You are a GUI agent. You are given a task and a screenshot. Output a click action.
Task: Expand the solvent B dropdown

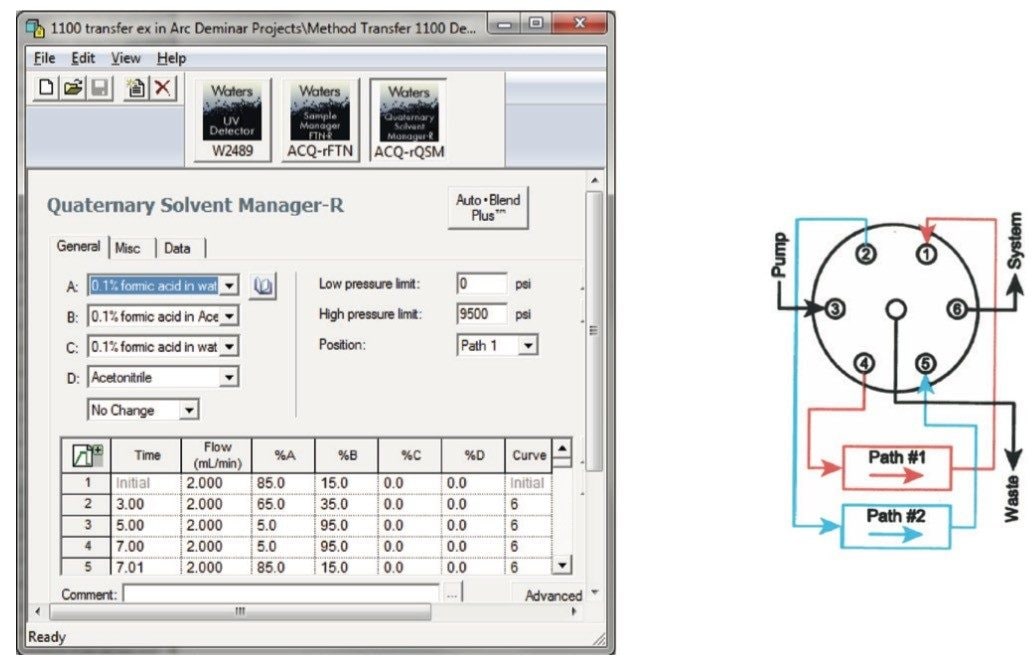point(229,316)
